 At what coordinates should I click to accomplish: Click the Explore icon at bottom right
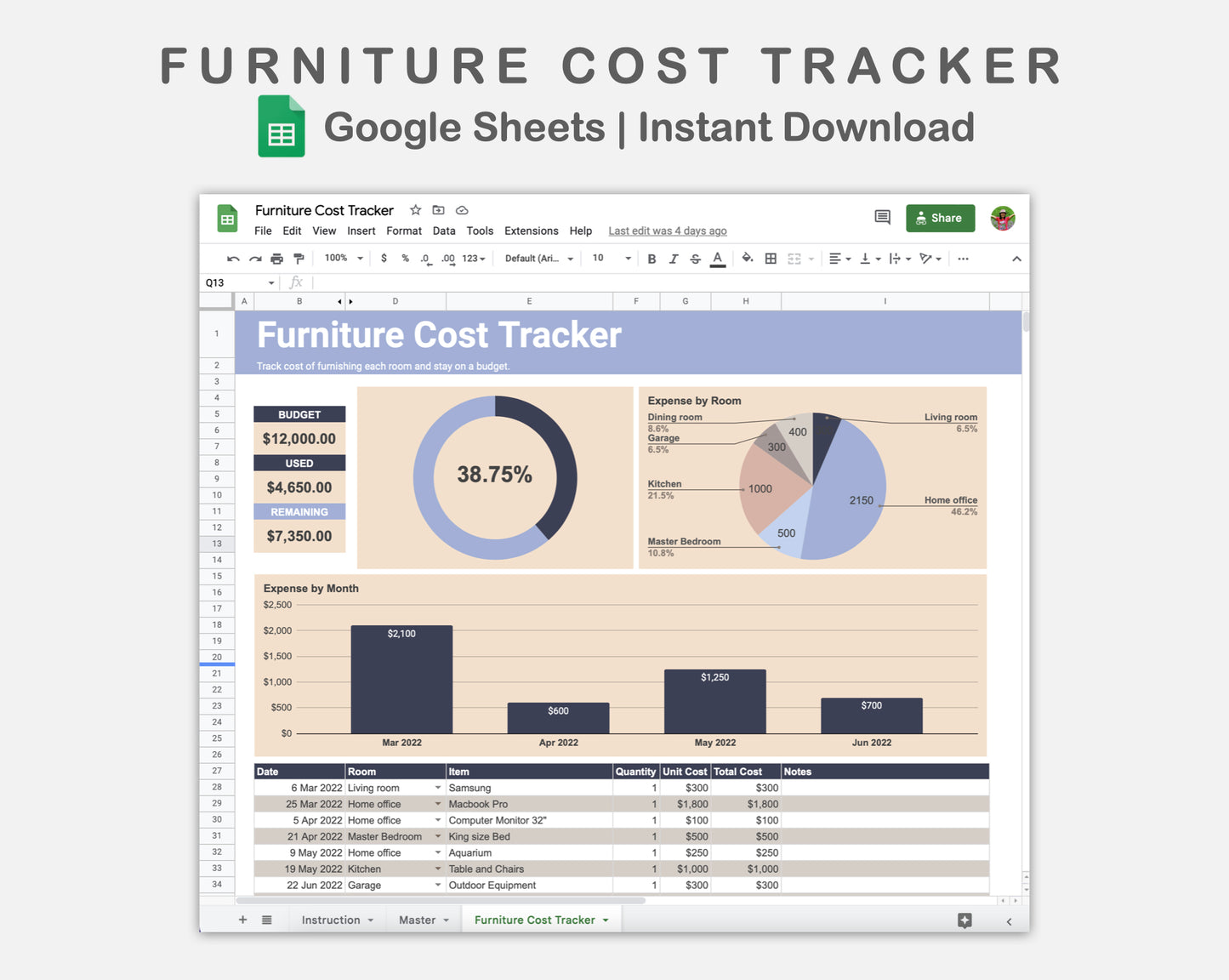click(964, 920)
